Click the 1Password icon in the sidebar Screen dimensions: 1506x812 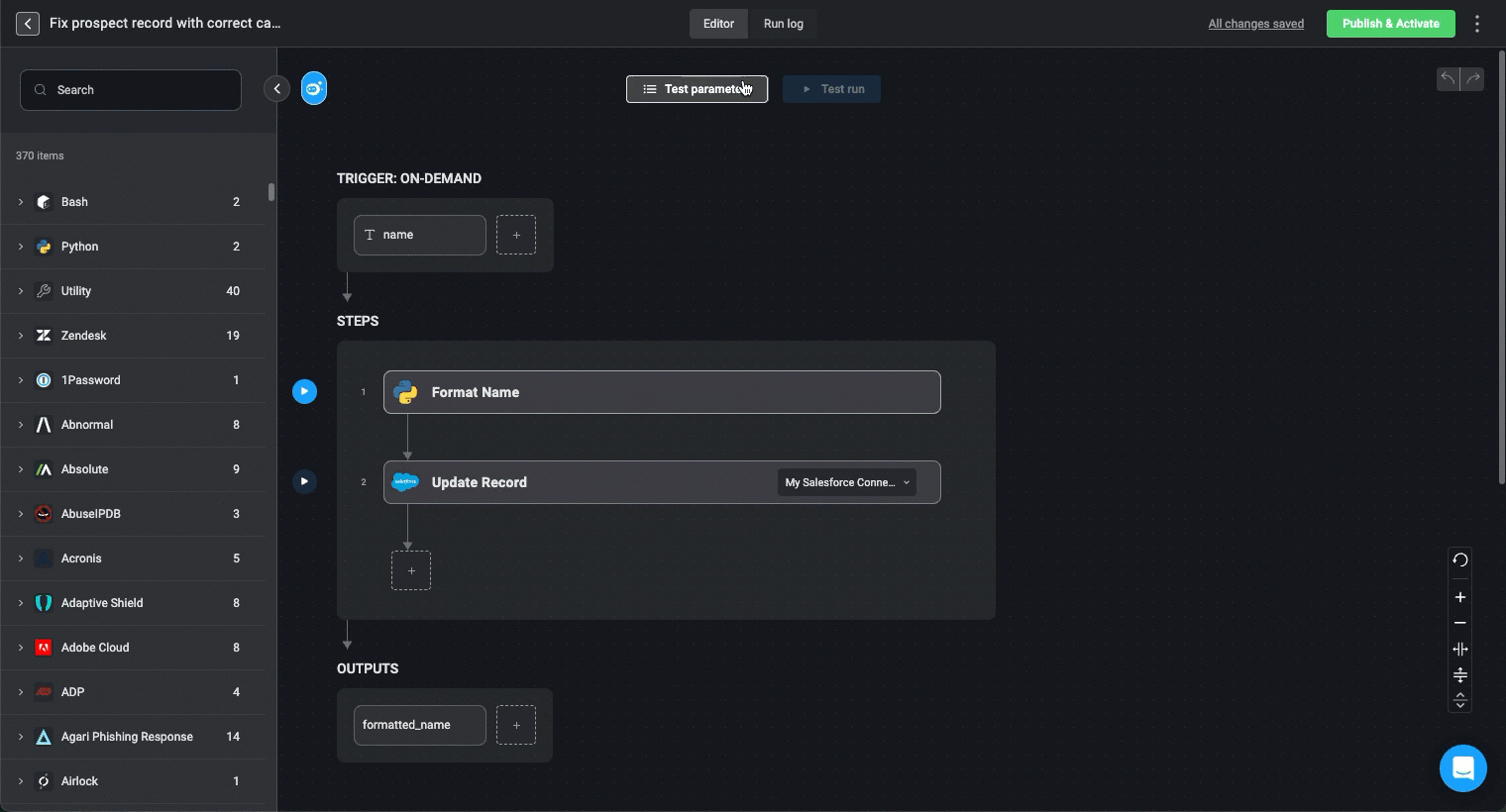pyautogui.click(x=44, y=380)
